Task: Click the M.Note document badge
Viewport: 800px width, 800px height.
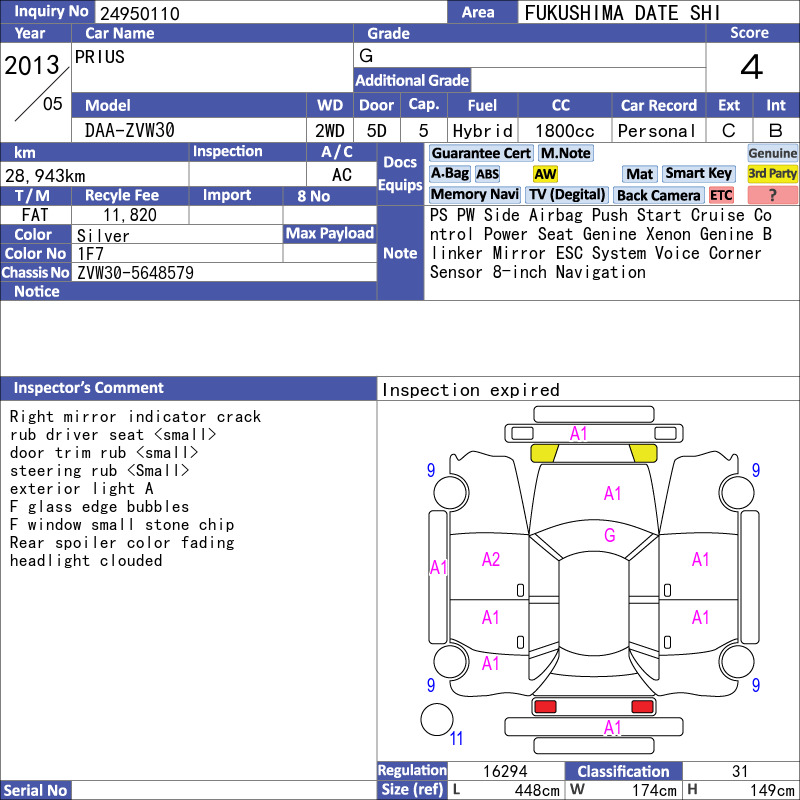Action: (x=565, y=153)
